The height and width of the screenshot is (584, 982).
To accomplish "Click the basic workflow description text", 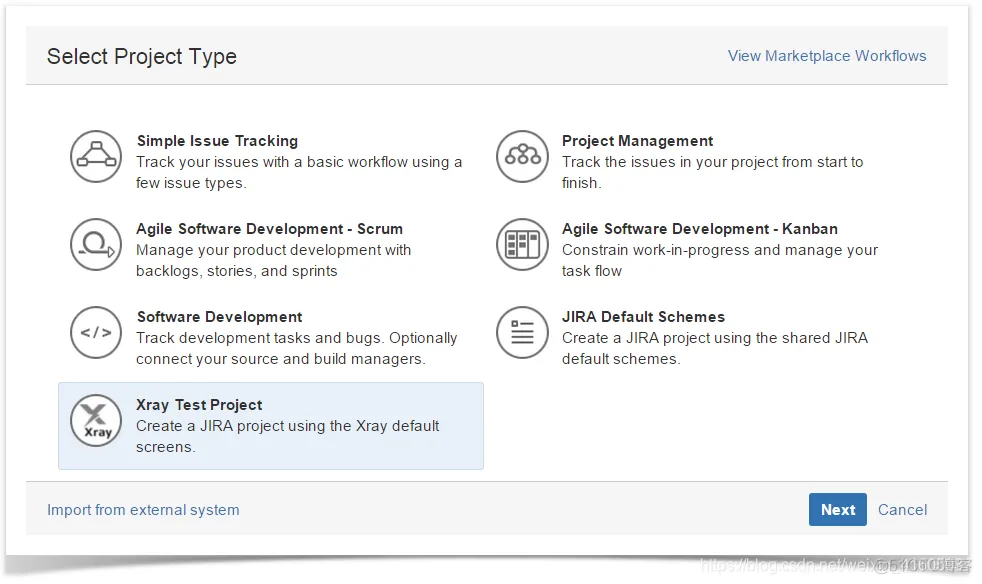I will (x=299, y=172).
